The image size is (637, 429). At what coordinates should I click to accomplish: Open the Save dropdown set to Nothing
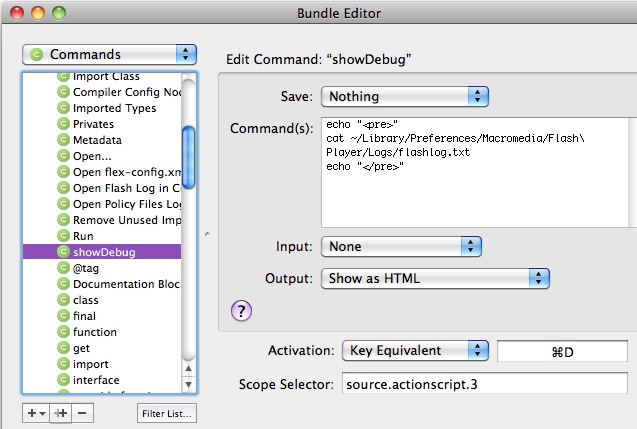403,97
